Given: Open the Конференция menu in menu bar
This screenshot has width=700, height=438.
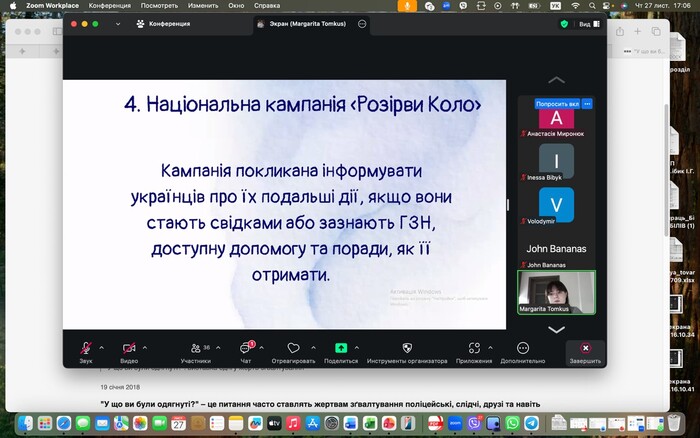Looking at the screenshot, I should coord(110,5).
